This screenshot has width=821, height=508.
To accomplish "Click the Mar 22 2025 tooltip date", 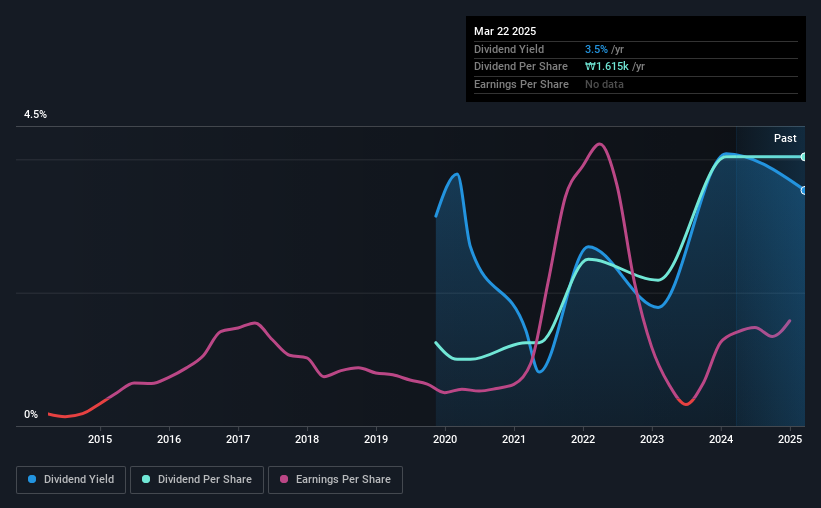I will (x=505, y=31).
